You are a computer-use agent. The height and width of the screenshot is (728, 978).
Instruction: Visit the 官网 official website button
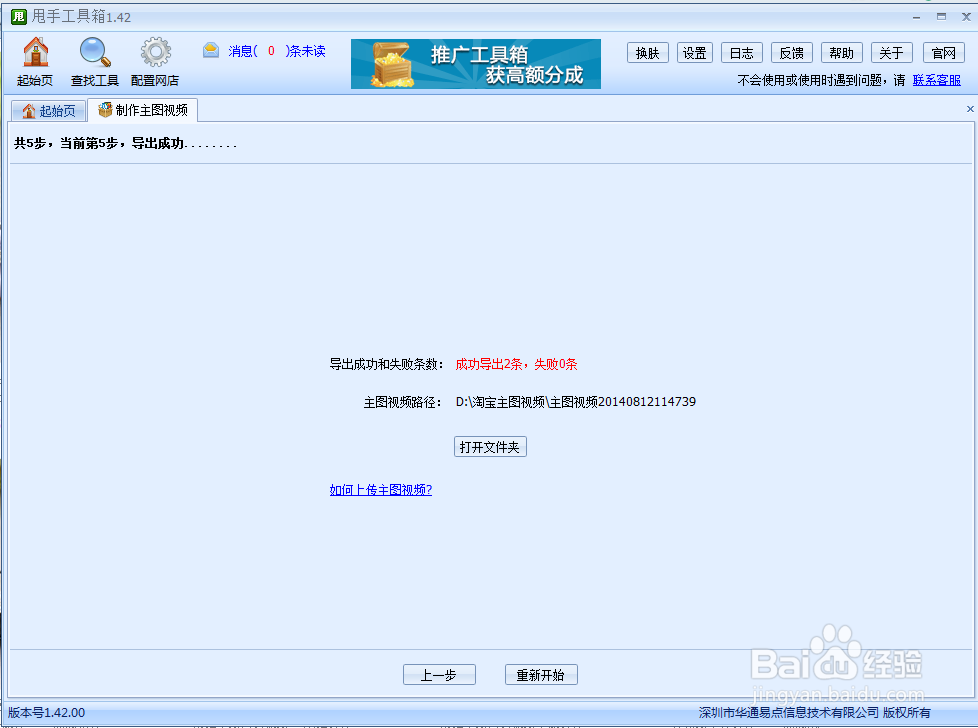tap(942, 52)
